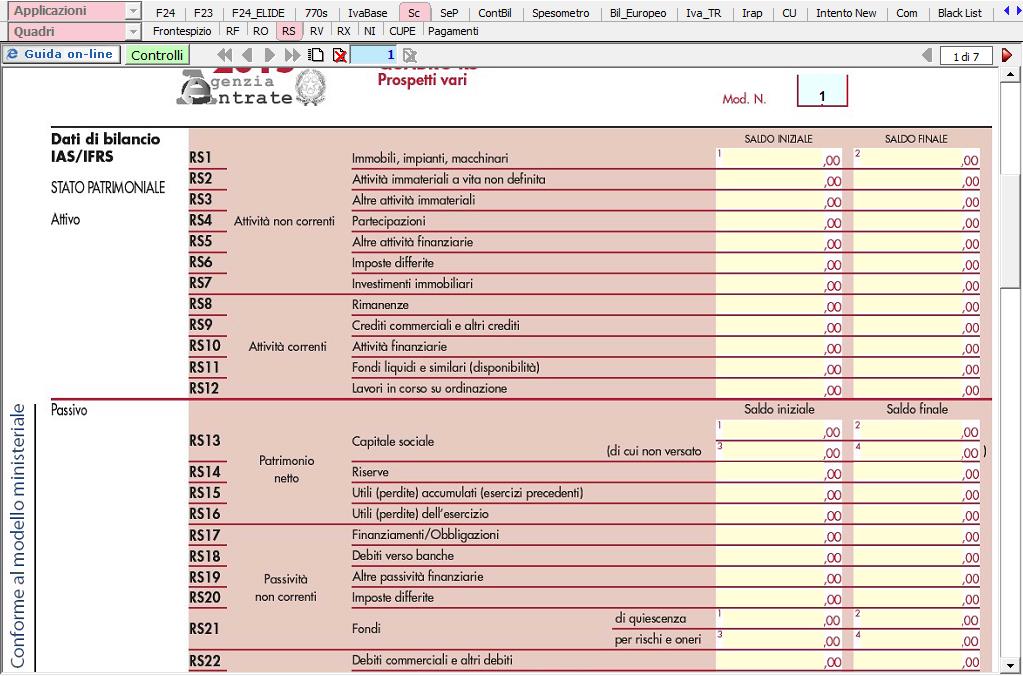The image size is (1023, 676).
Task: Select the Irap application tab
Action: point(752,13)
